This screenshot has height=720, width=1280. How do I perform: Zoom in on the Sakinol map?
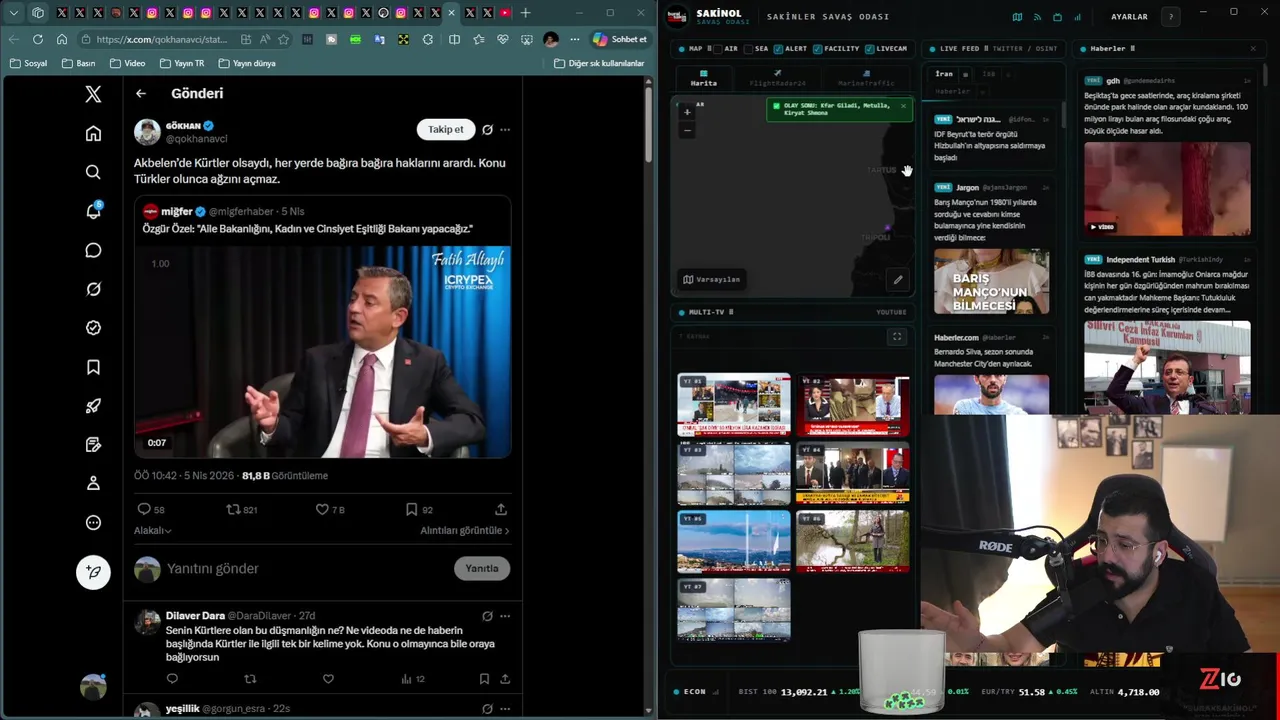[x=687, y=112]
